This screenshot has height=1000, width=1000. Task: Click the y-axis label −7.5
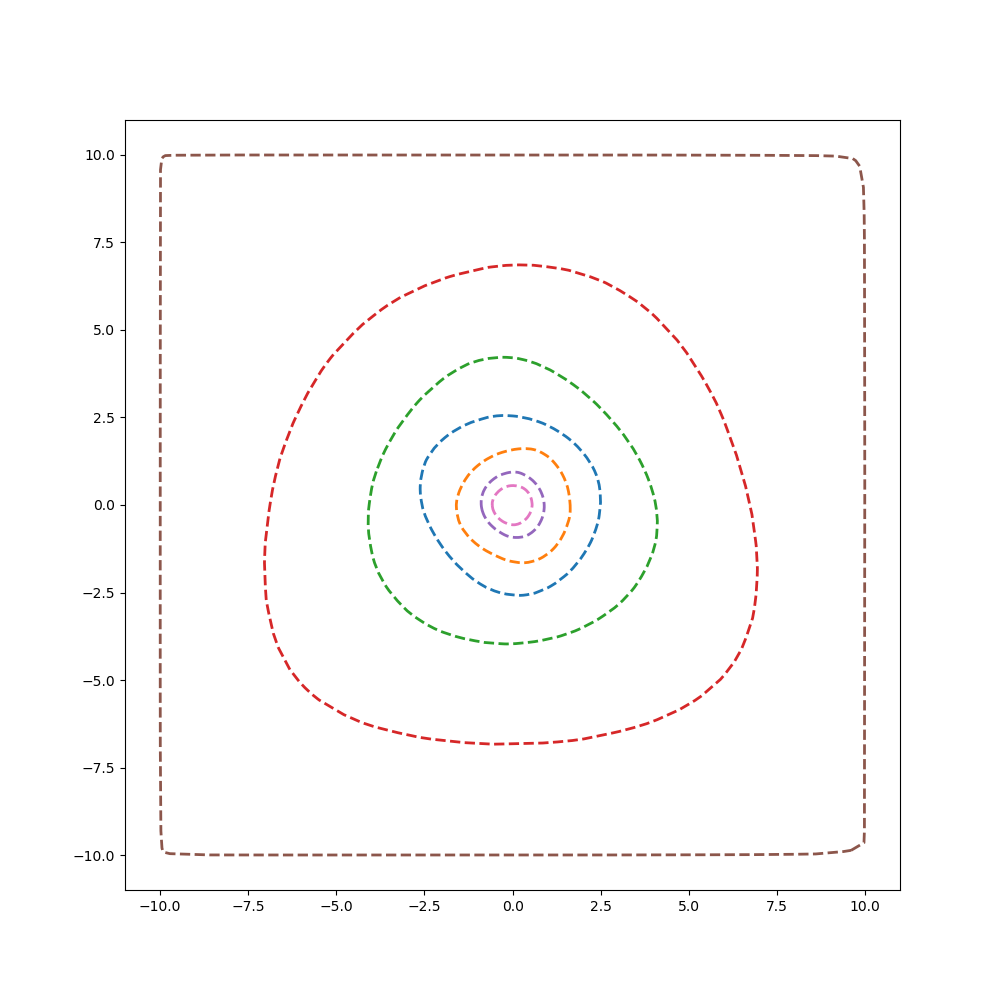tap(99, 768)
